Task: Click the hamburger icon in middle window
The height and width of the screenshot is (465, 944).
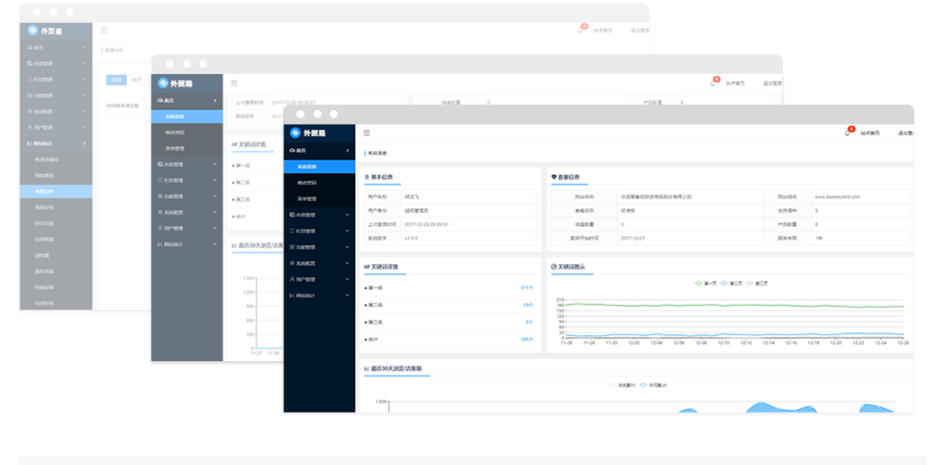Action: [234, 83]
